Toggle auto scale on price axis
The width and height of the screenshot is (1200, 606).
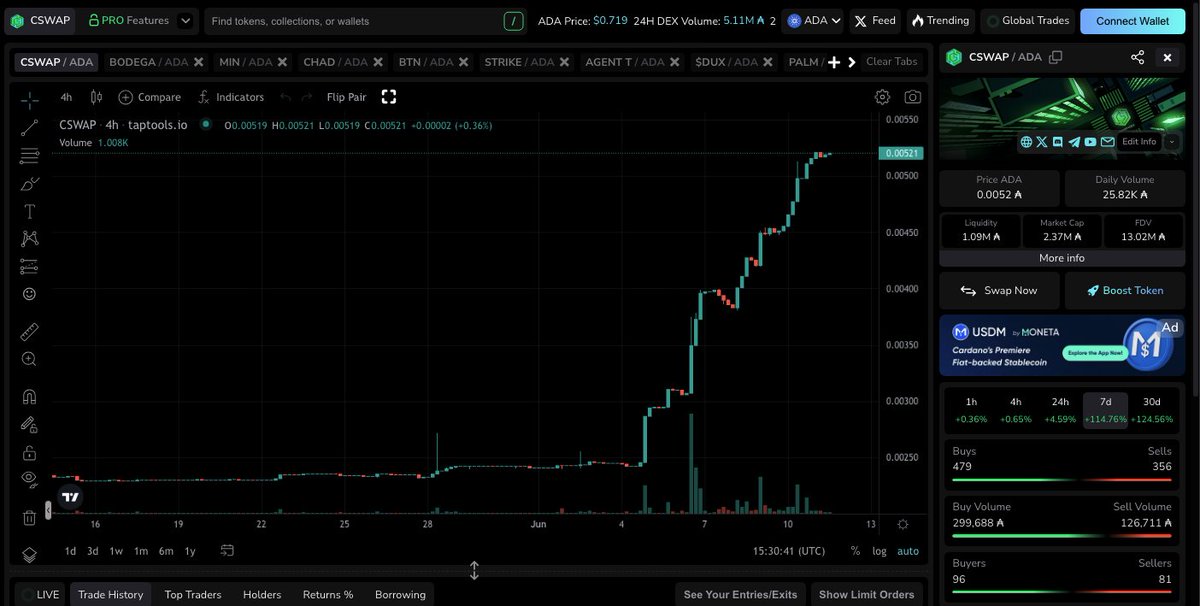[908, 551]
